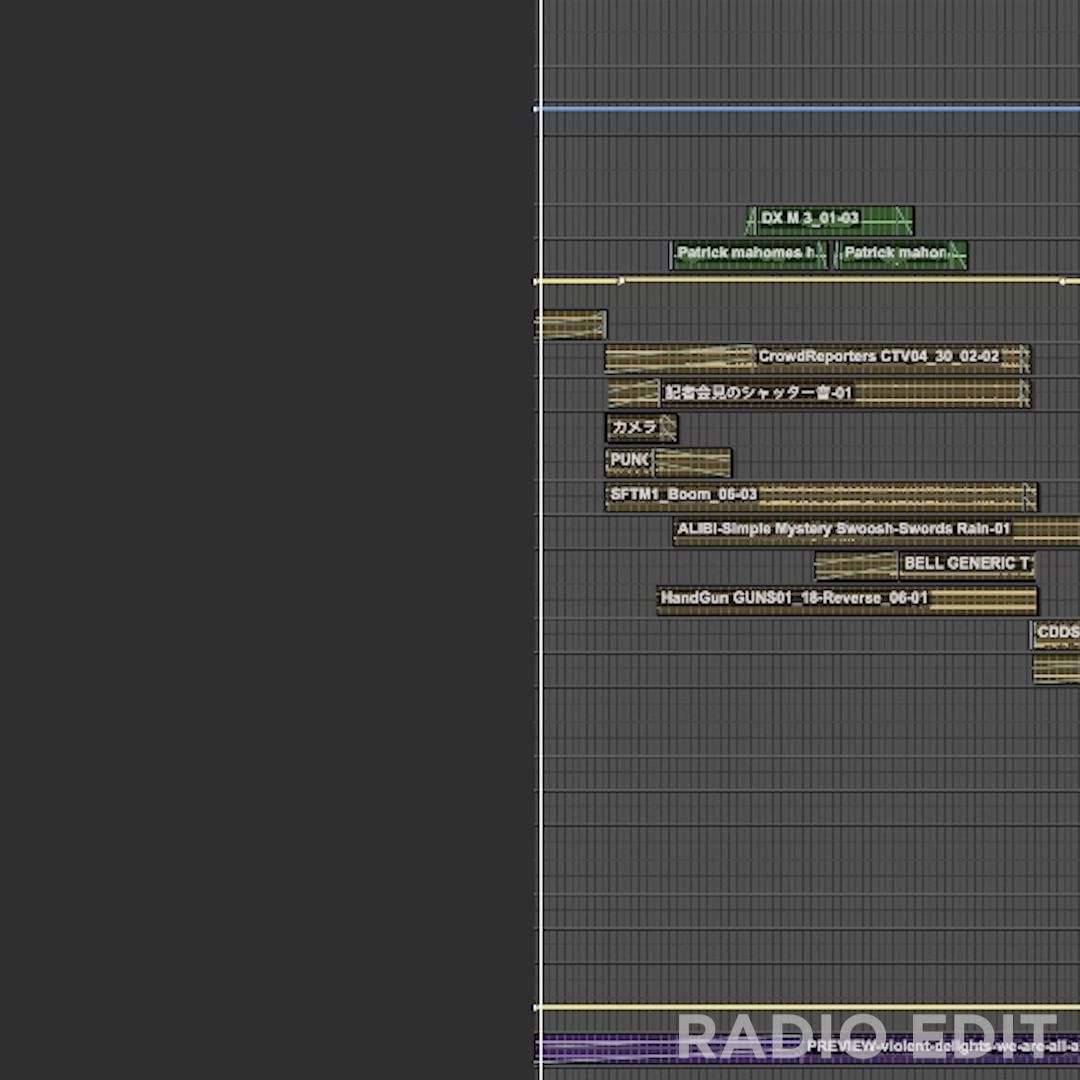Click the blue automation line near top
This screenshot has width=1080, height=1080.
coord(800,108)
